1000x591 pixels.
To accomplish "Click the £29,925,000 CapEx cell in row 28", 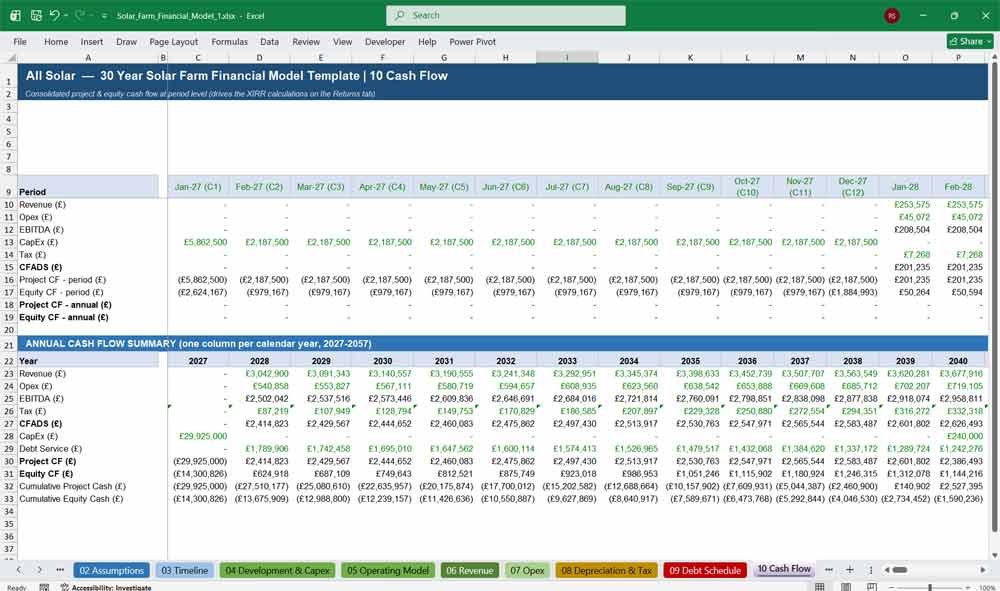I will click(198, 436).
